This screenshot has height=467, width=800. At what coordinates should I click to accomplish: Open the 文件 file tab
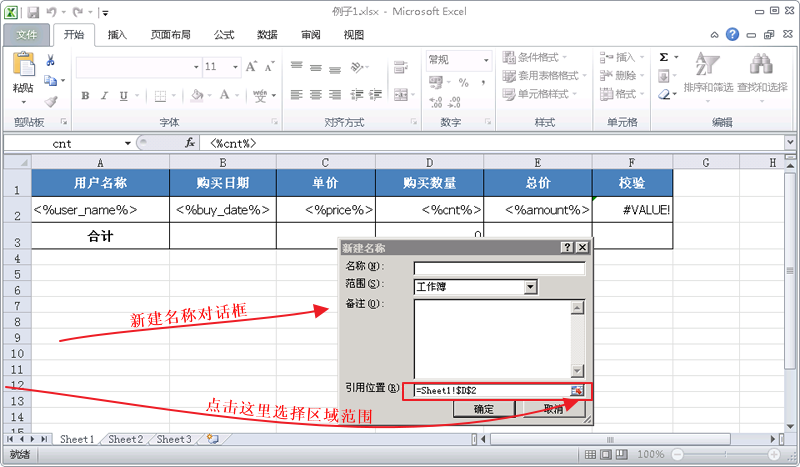[x=27, y=35]
